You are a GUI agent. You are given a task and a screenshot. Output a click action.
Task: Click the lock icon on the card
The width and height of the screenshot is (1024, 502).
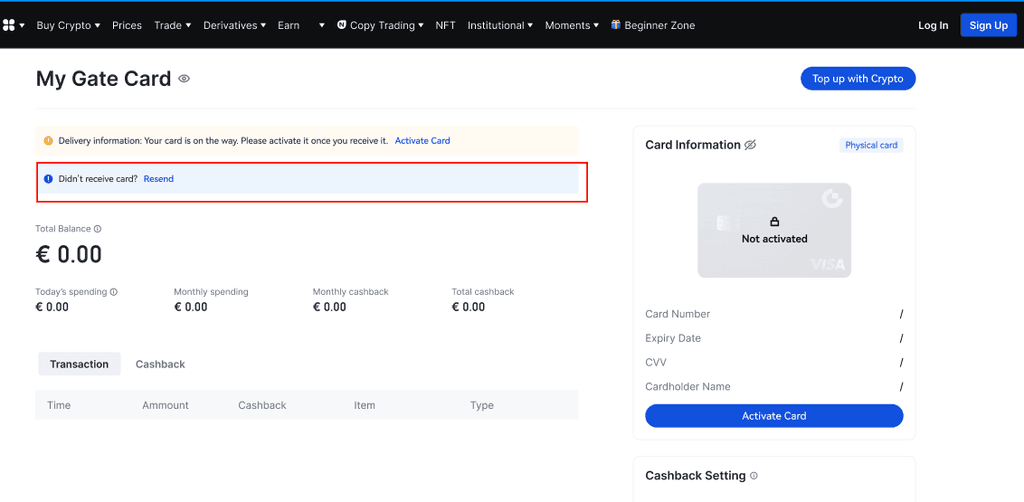(x=774, y=221)
